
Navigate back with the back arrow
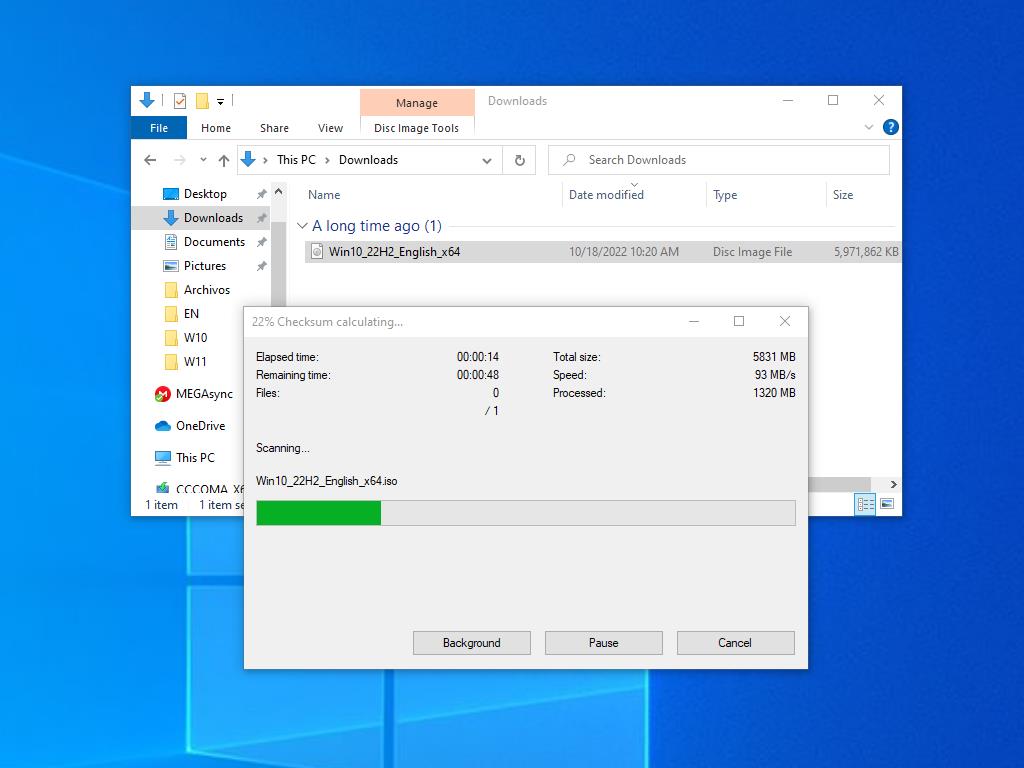pyautogui.click(x=150, y=160)
